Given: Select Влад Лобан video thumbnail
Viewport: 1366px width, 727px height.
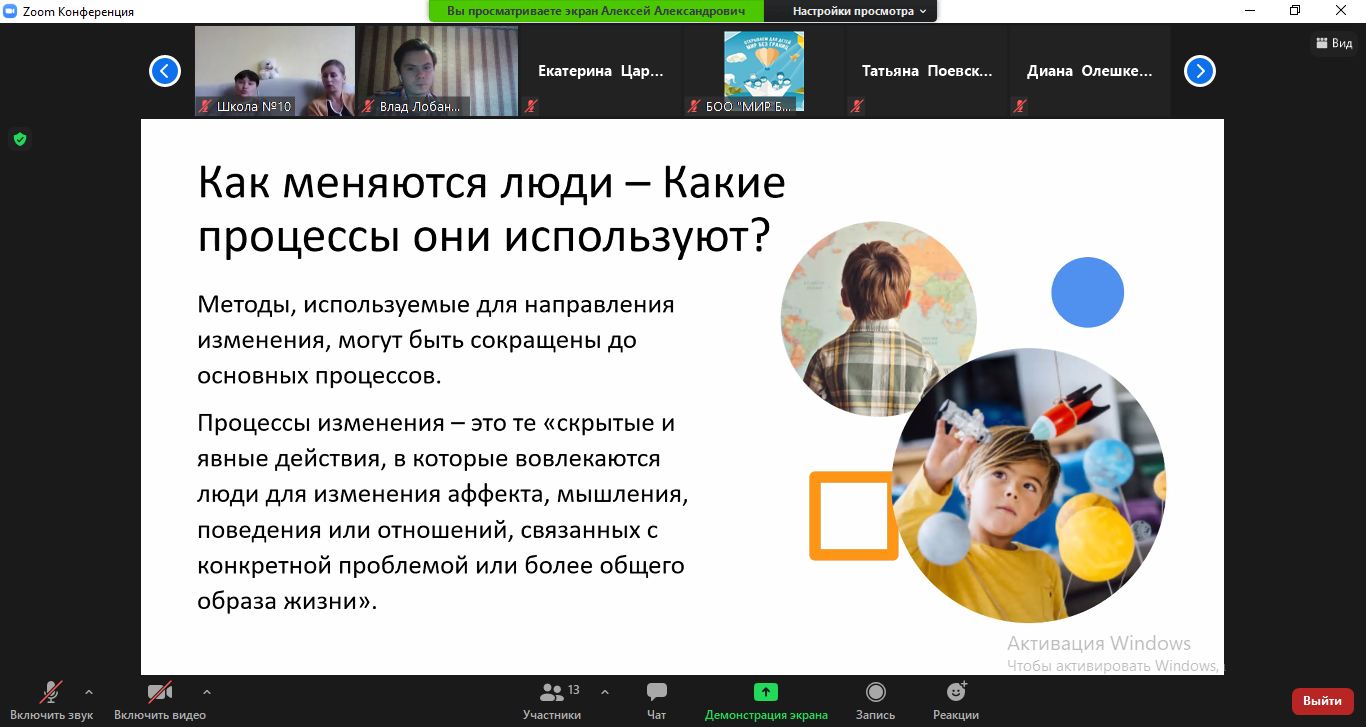Looking at the screenshot, I should pos(438,71).
